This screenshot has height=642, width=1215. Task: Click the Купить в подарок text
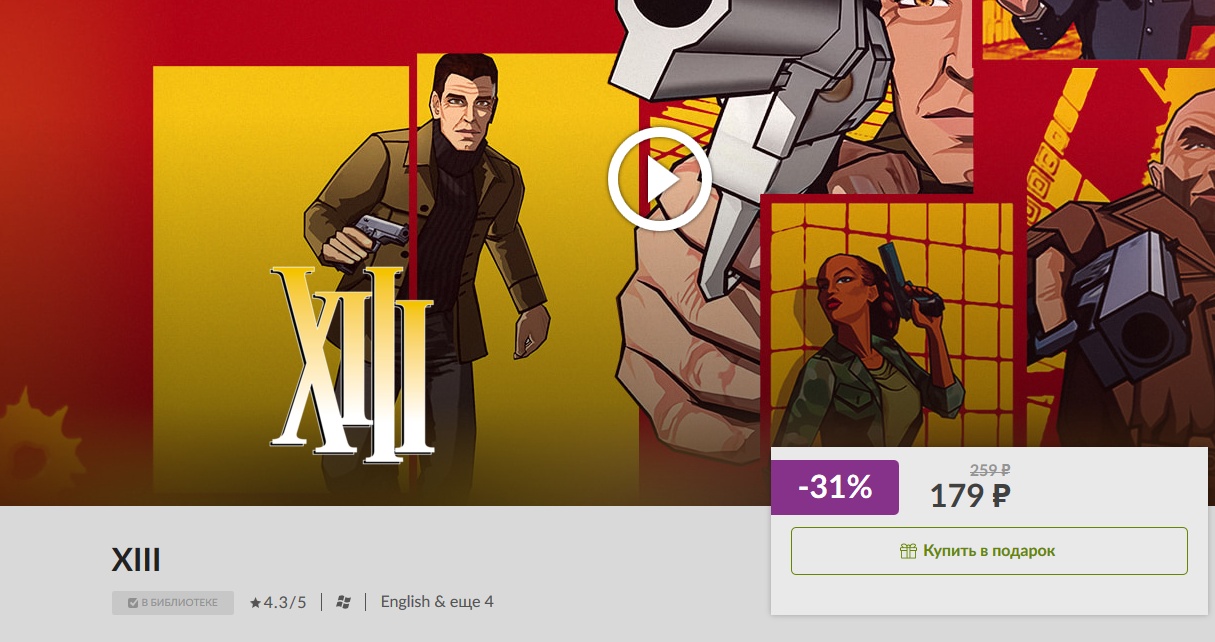pos(989,551)
